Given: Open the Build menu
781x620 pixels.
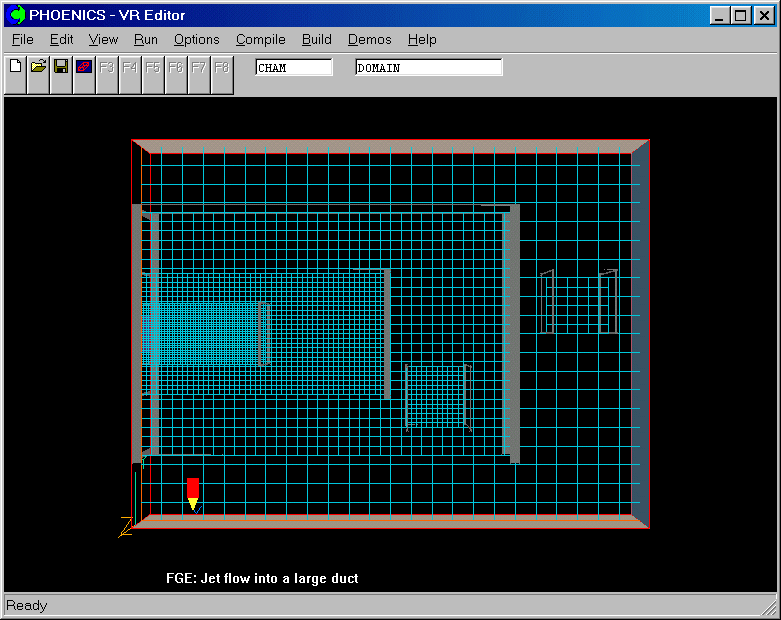Looking at the screenshot, I should pyautogui.click(x=317, y=39).
